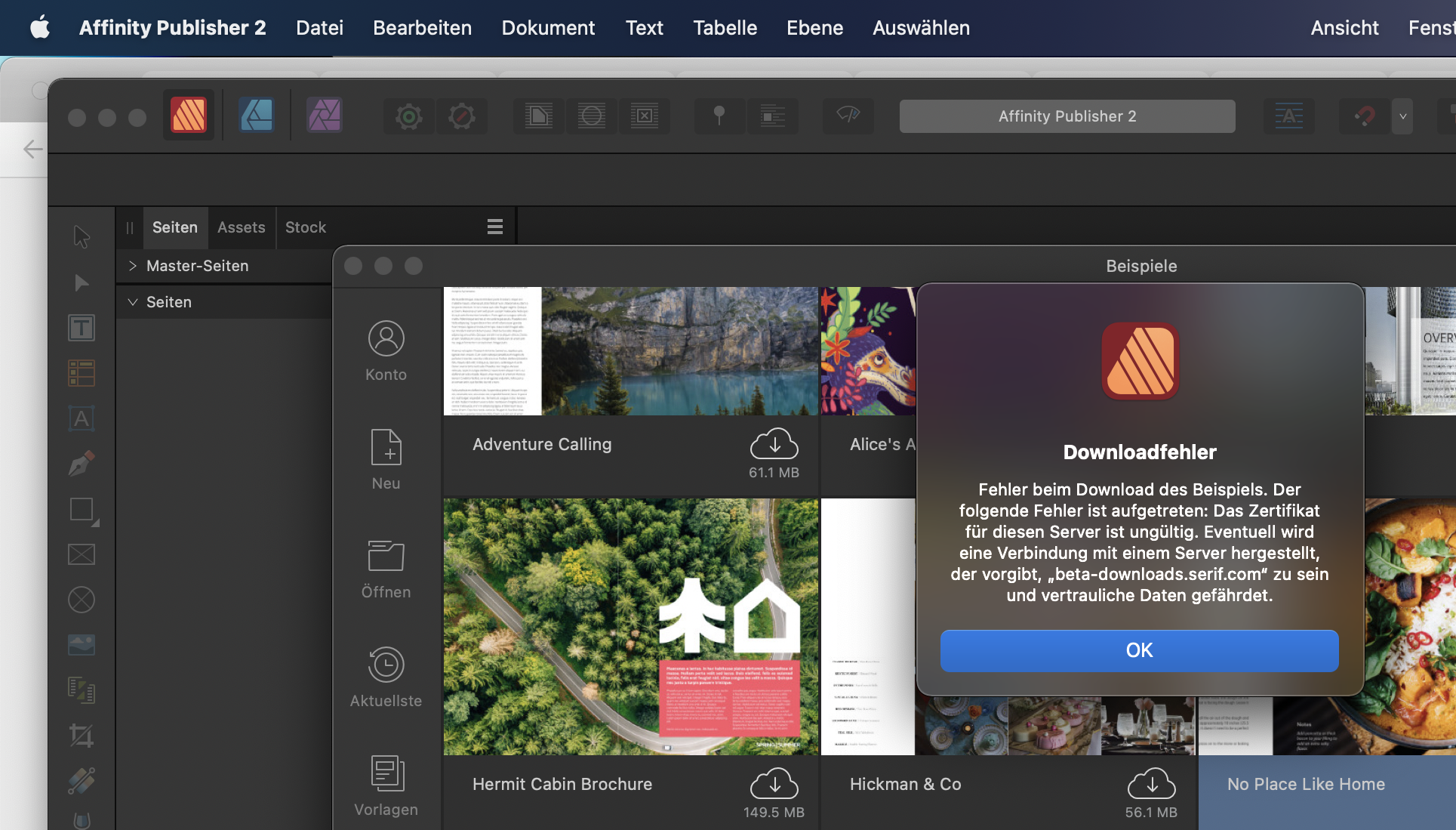
Task: Open snapping options dropdown arrow
Action: click(x=1402, y=116)
